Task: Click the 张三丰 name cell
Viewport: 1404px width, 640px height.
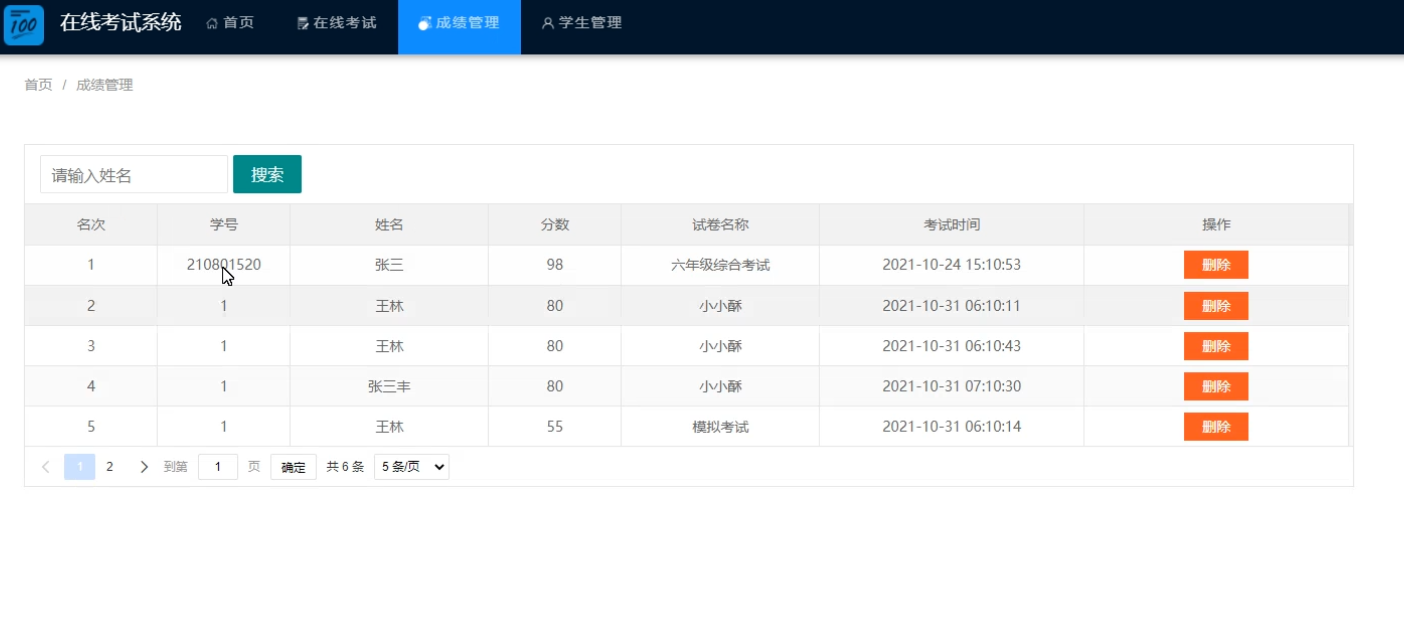Action: [x=389, y=386]
